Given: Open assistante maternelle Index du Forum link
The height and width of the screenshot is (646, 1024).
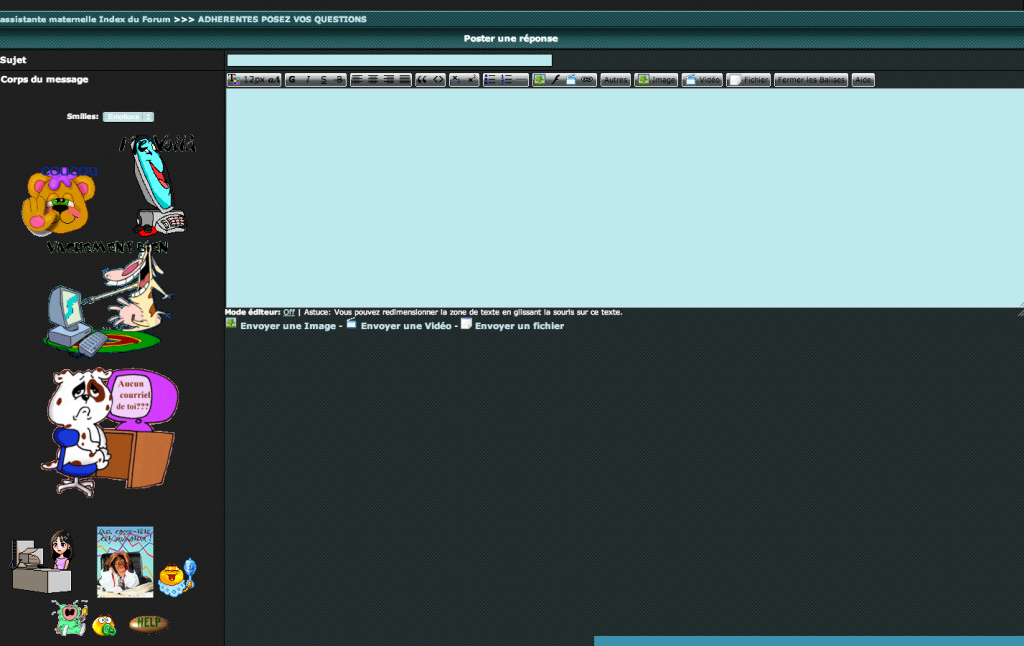Looking at the screenshot, I should point(85,20).
